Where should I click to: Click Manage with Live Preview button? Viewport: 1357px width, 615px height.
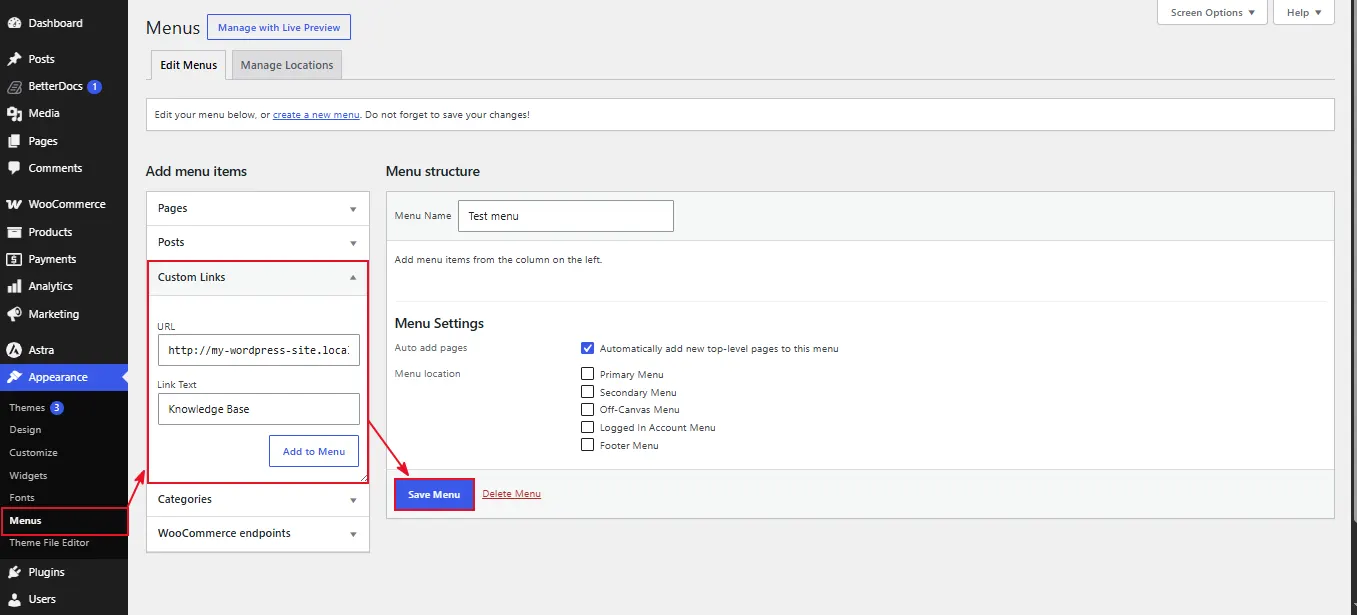click(279, 27)
